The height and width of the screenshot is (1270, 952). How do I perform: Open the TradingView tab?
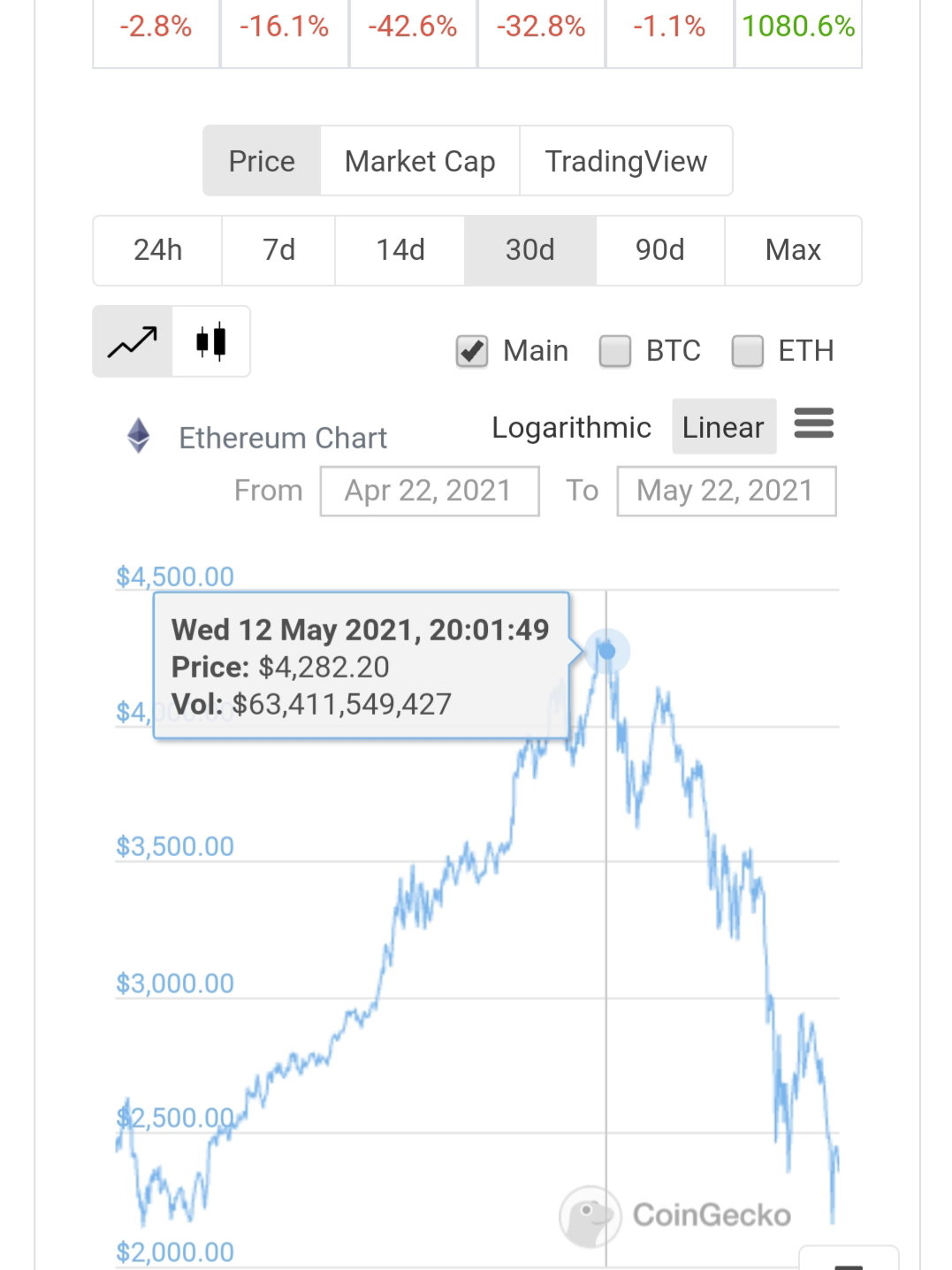627,161
